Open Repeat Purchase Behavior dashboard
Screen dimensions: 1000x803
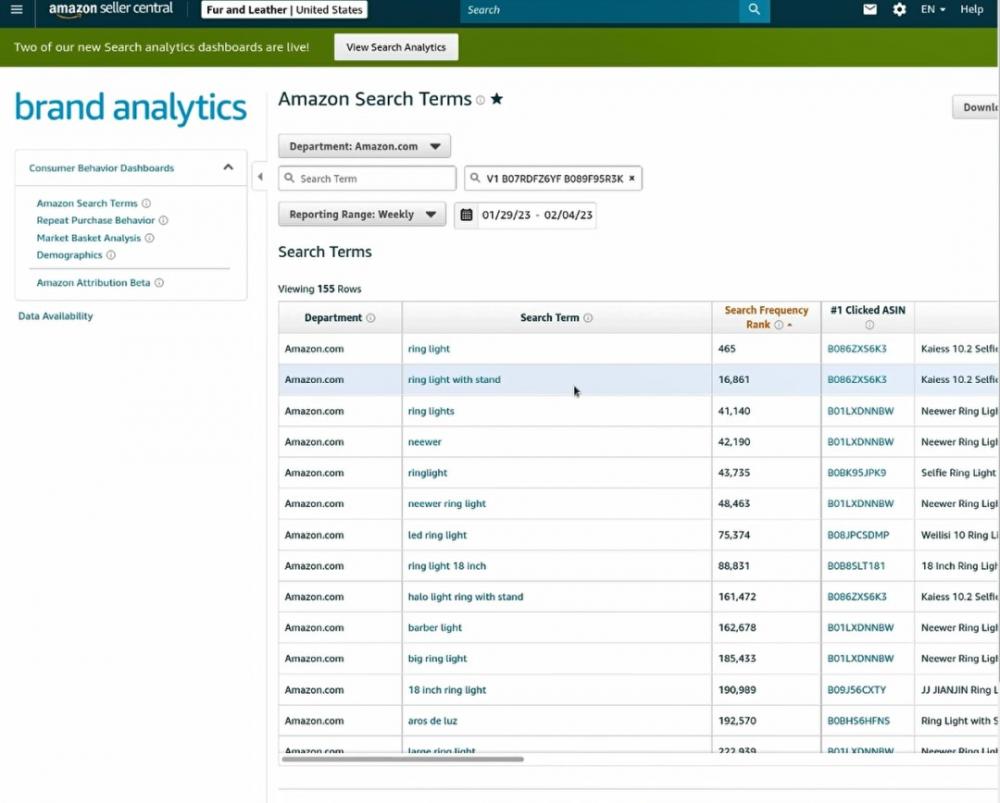[96, 221]
